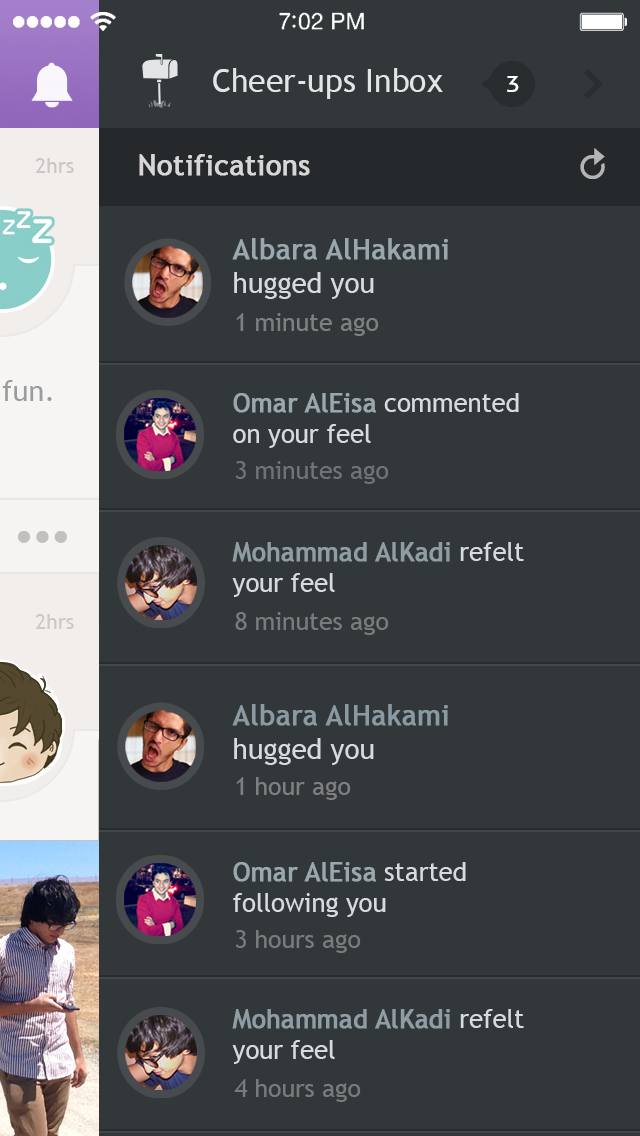Open the mailbox icon beside Cheer-ups Inbox
Image resolution: width=640 pixels, height=1136 pixels.
point(160,81)
